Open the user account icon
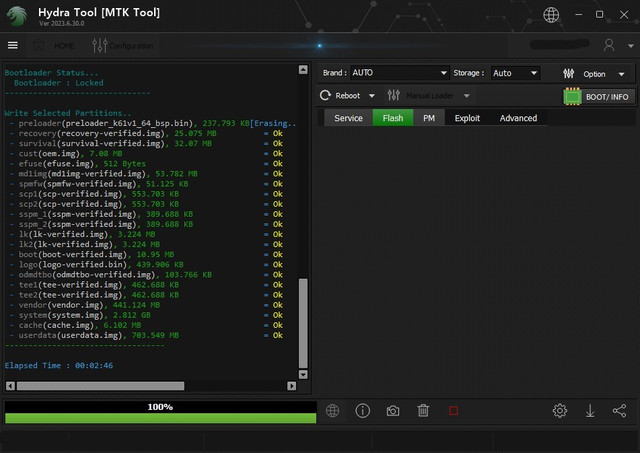Viewport: 640px width, 453px height. 609,45
